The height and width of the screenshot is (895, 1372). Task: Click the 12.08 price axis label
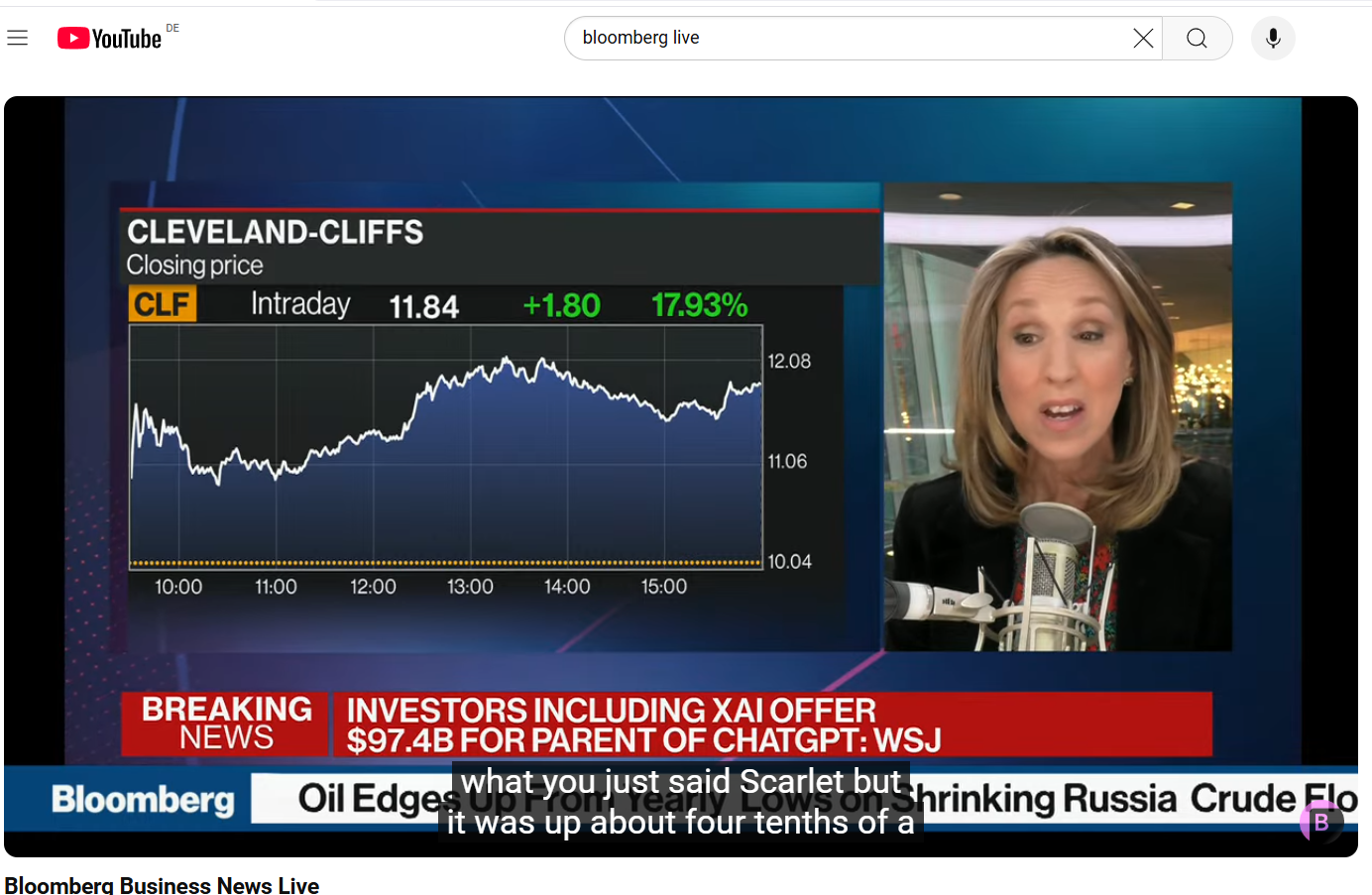tap(789, 362)
